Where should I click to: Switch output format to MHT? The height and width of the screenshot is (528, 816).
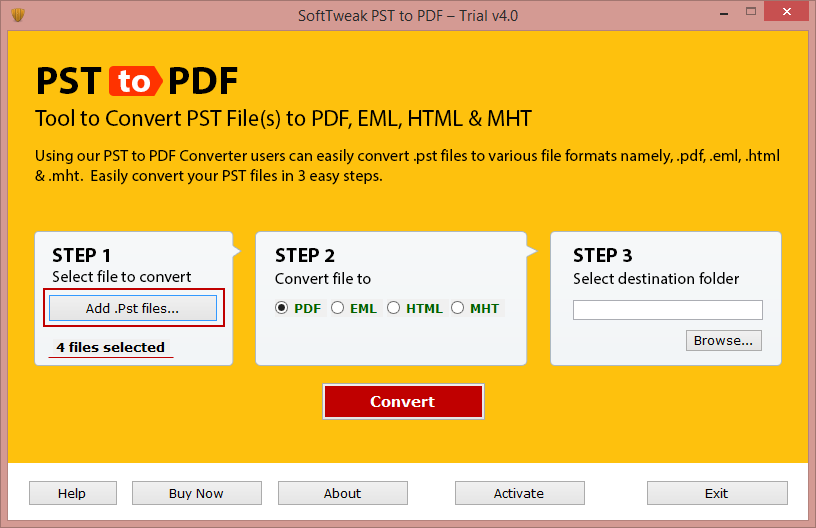point(458,308)
